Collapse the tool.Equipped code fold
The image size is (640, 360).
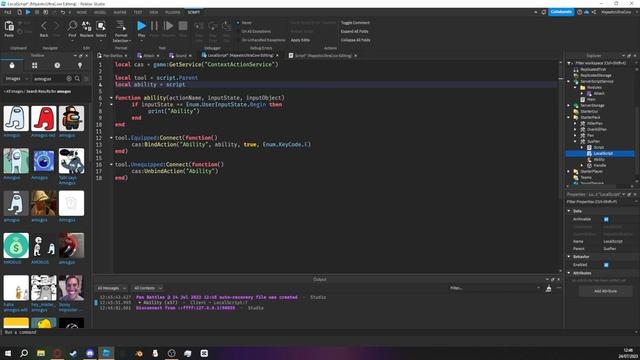[111, 138]
